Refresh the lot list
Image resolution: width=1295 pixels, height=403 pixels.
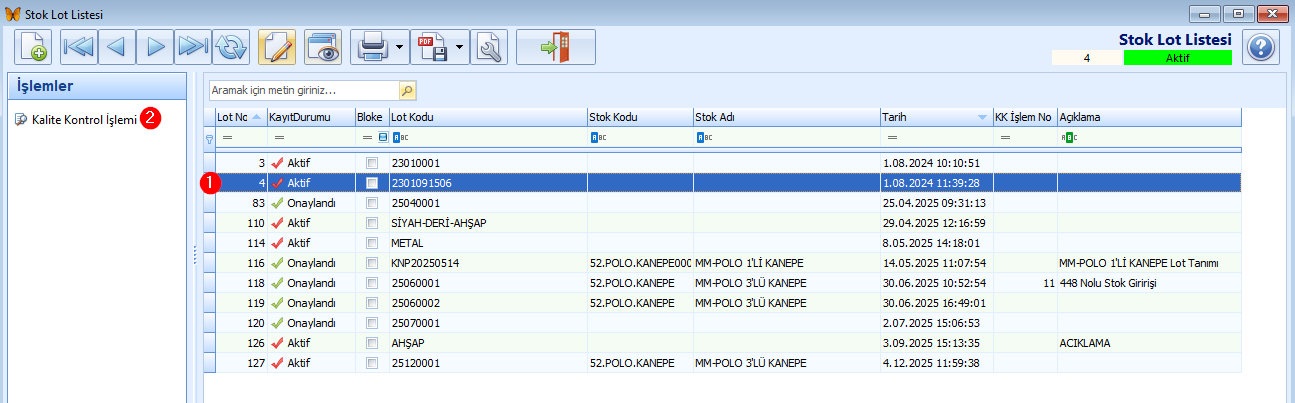coord(230,47)
